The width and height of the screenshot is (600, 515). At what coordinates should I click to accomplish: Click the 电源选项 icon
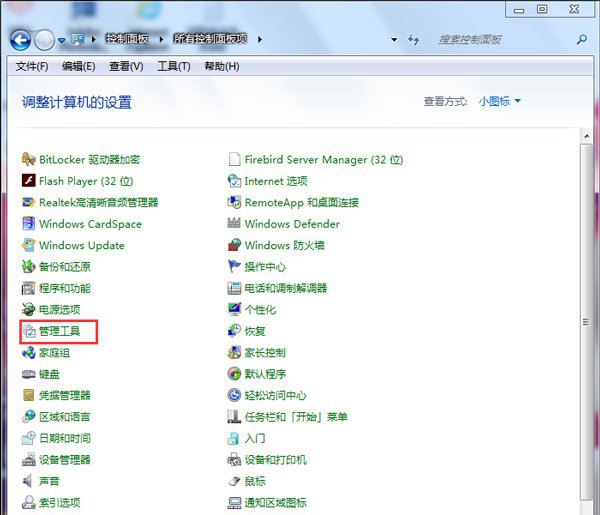(x=29, y=309)
